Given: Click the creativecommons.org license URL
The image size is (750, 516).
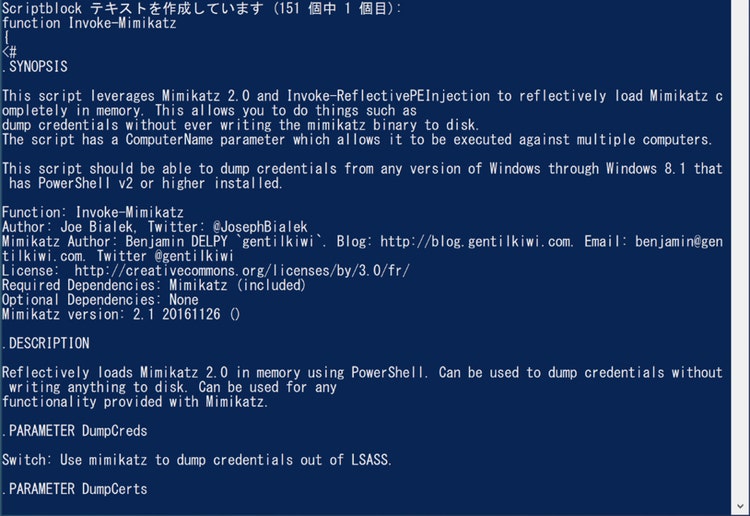Looking at the screenshot, I should click(x=242, y=271).
